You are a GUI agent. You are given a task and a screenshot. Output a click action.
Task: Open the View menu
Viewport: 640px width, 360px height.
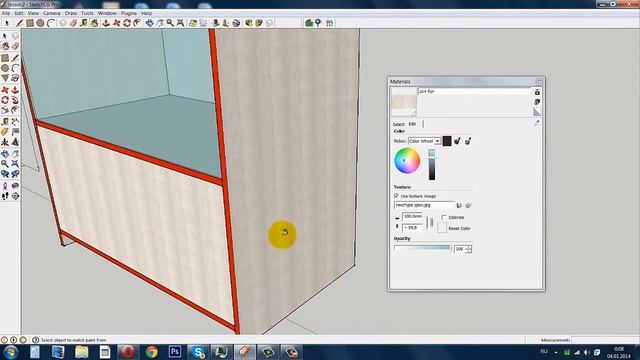pos(33,13)
